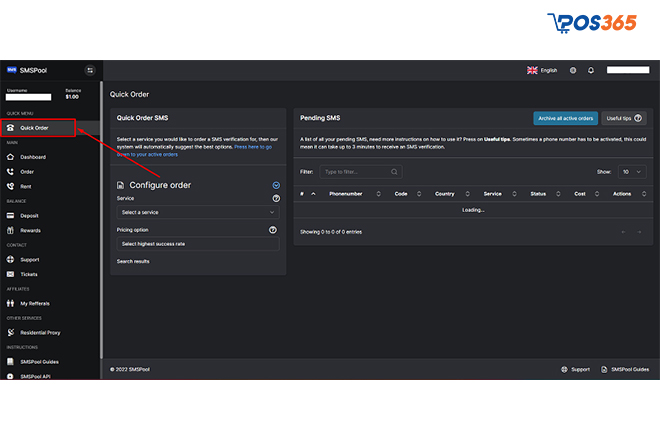Open notifications bell icon in header
This screenshot has height=440, width=660.
coord(591,70)
